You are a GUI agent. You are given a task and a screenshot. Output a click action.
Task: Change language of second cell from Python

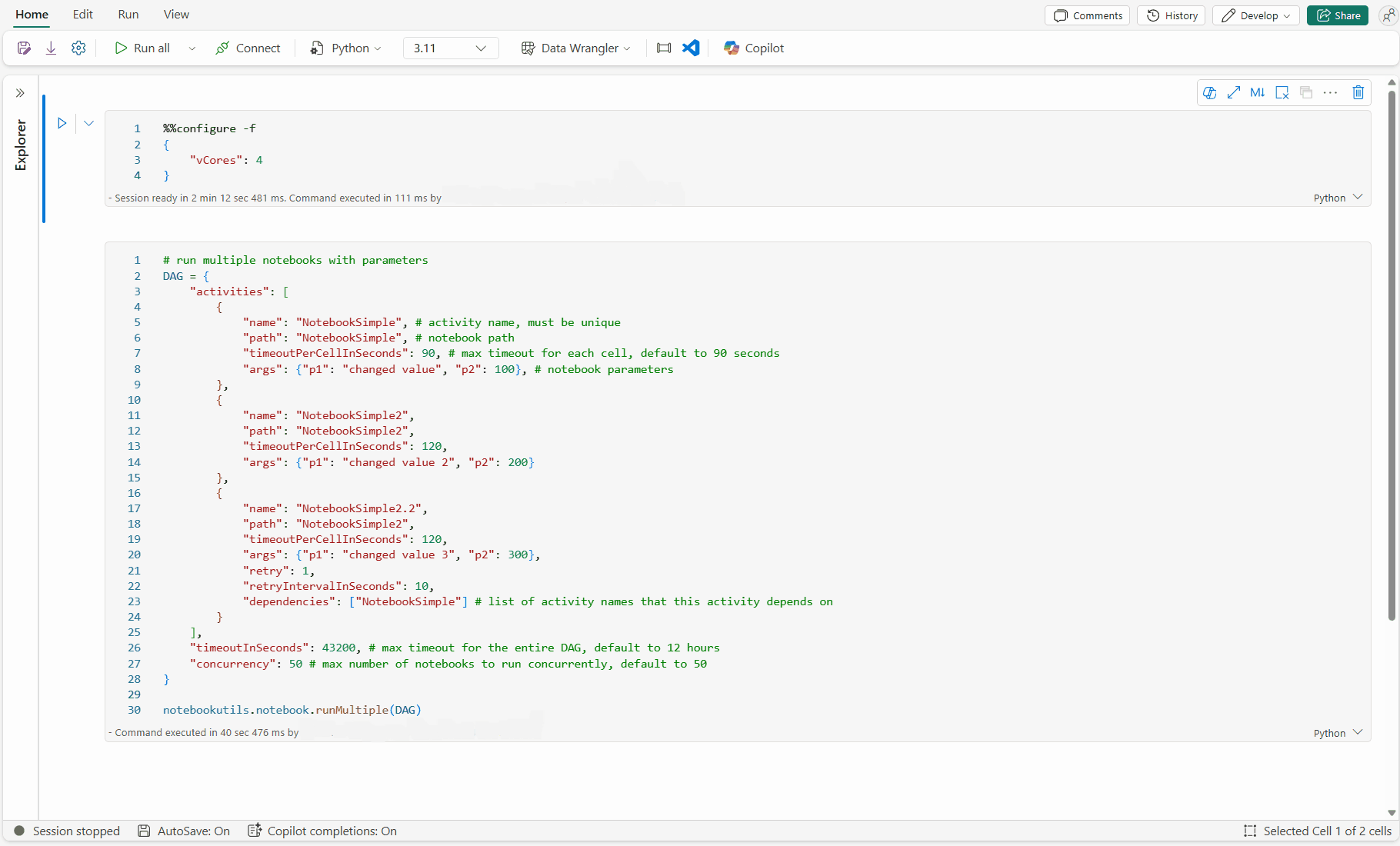pos(1338,733)
